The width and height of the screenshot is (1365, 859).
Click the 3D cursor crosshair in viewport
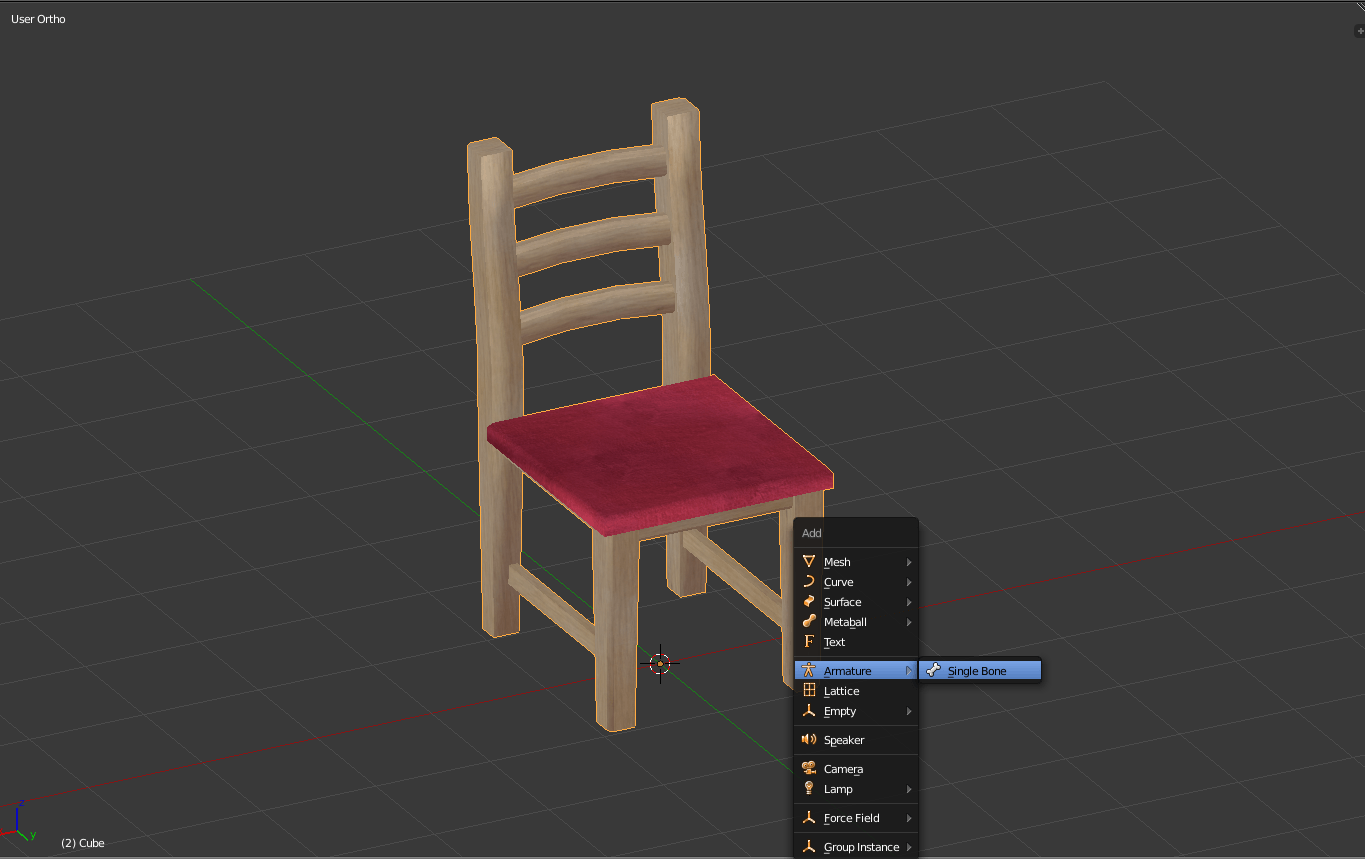(660, 663)
